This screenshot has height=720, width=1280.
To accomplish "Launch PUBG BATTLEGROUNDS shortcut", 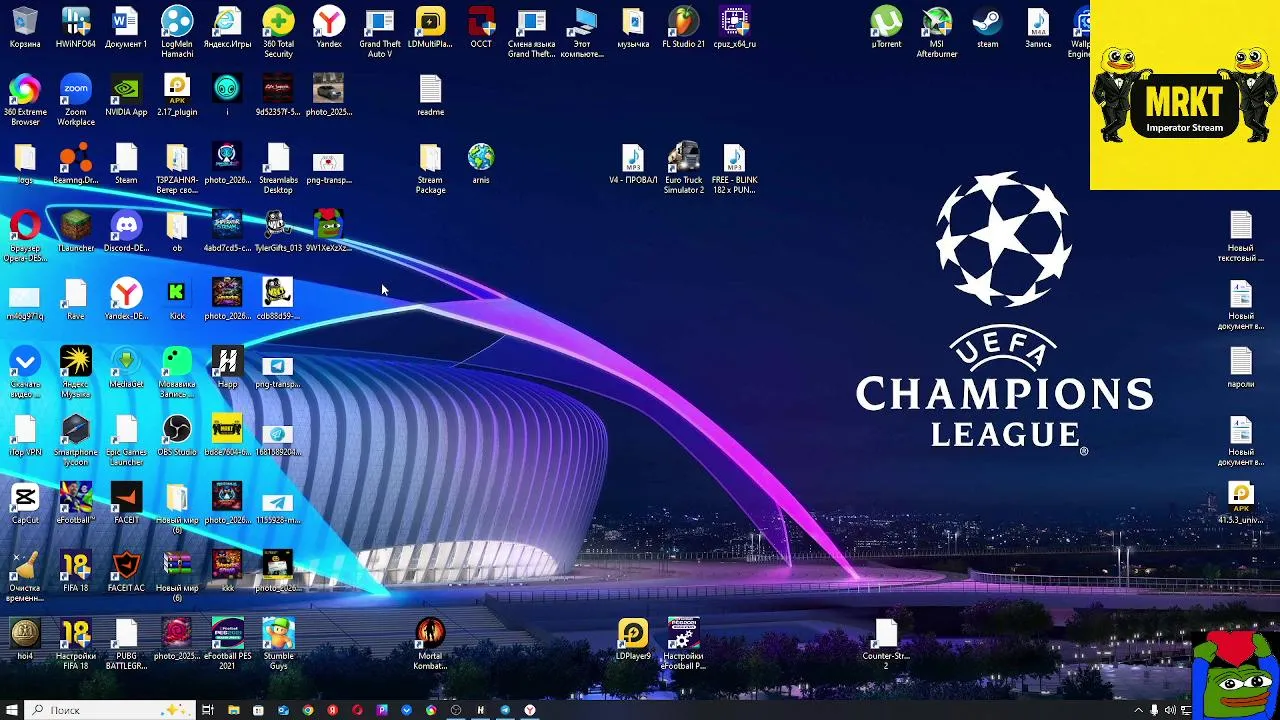I will pyautogui.click(x=126, y=644).
